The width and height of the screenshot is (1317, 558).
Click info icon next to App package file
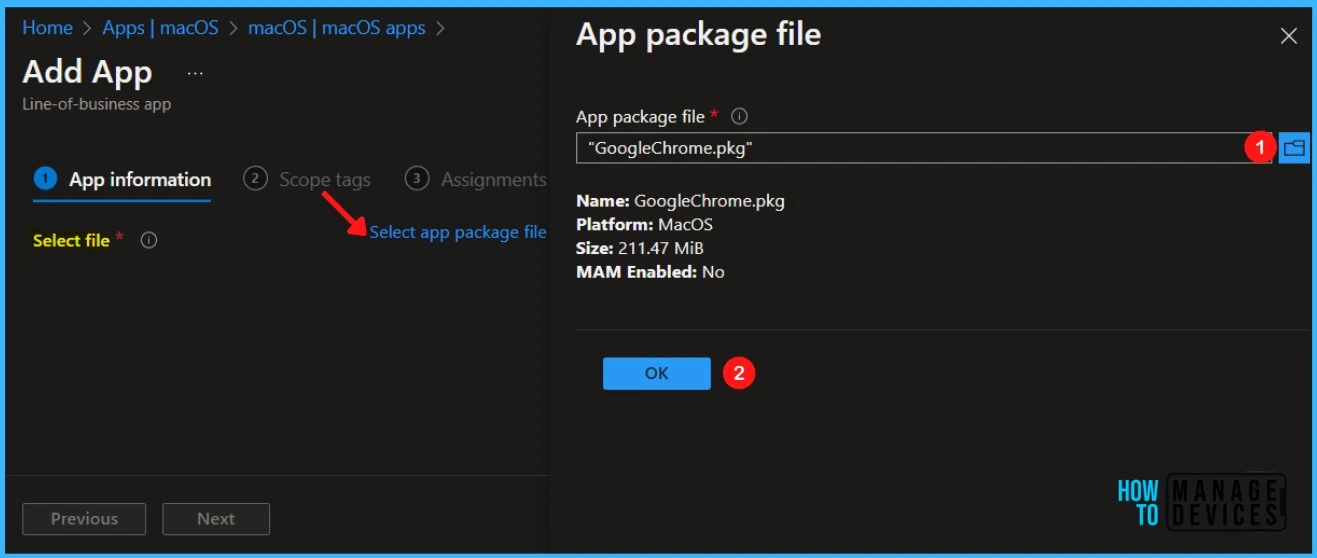coord(740,116)
